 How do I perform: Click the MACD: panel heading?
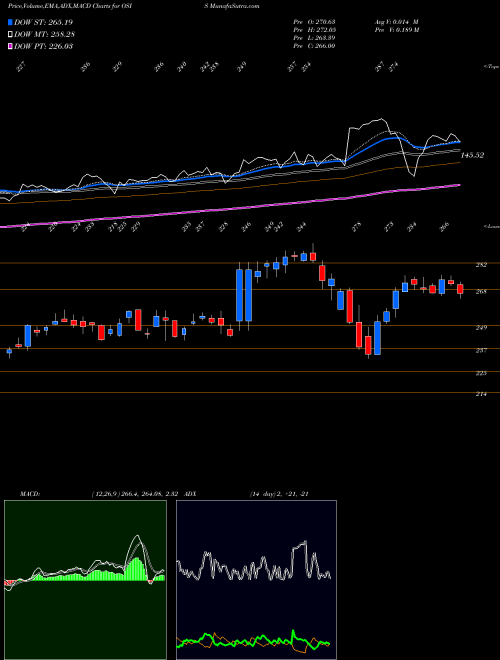(30, 494)
